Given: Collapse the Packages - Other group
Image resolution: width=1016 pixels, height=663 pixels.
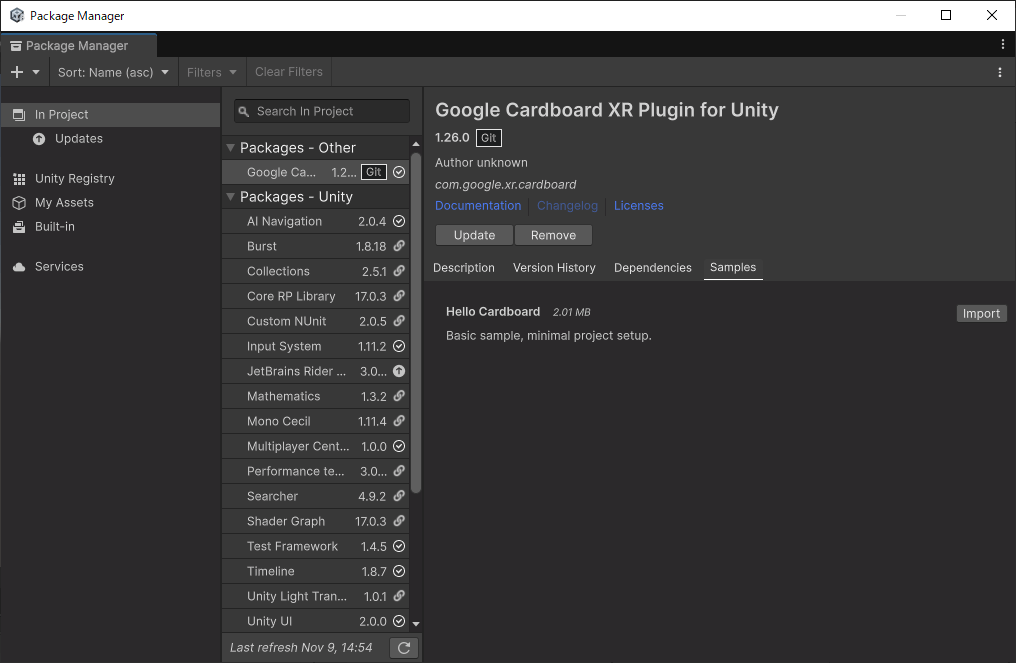Looking at the screenshot, I should [230, 148].
